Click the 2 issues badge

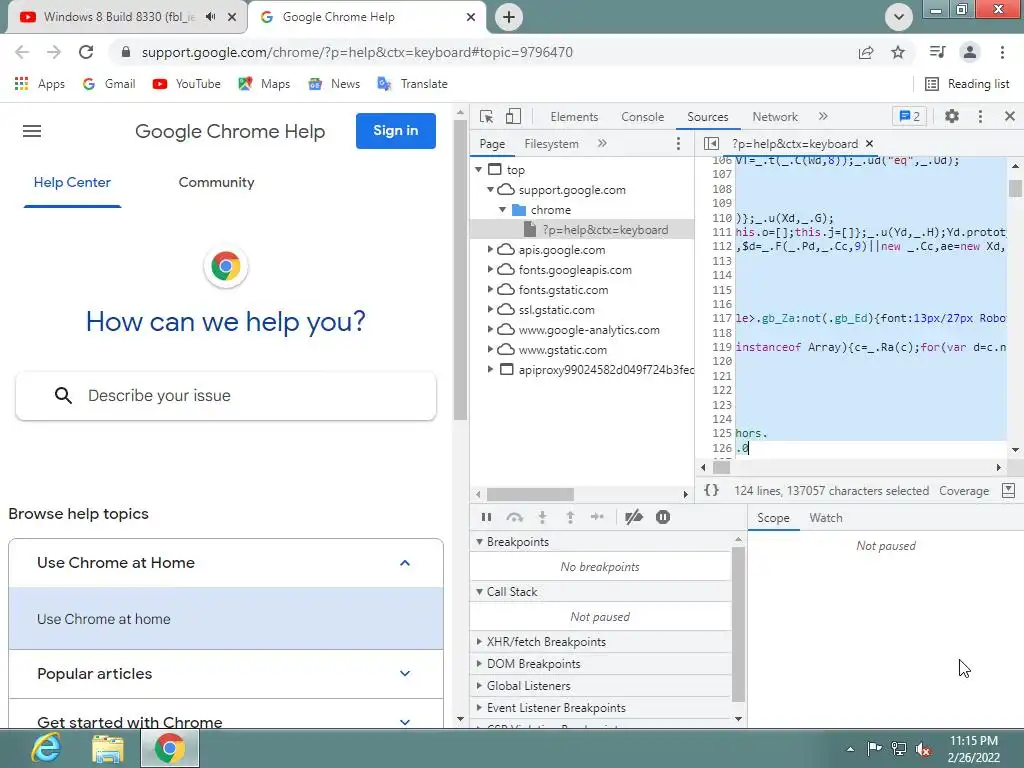point(909,116)
